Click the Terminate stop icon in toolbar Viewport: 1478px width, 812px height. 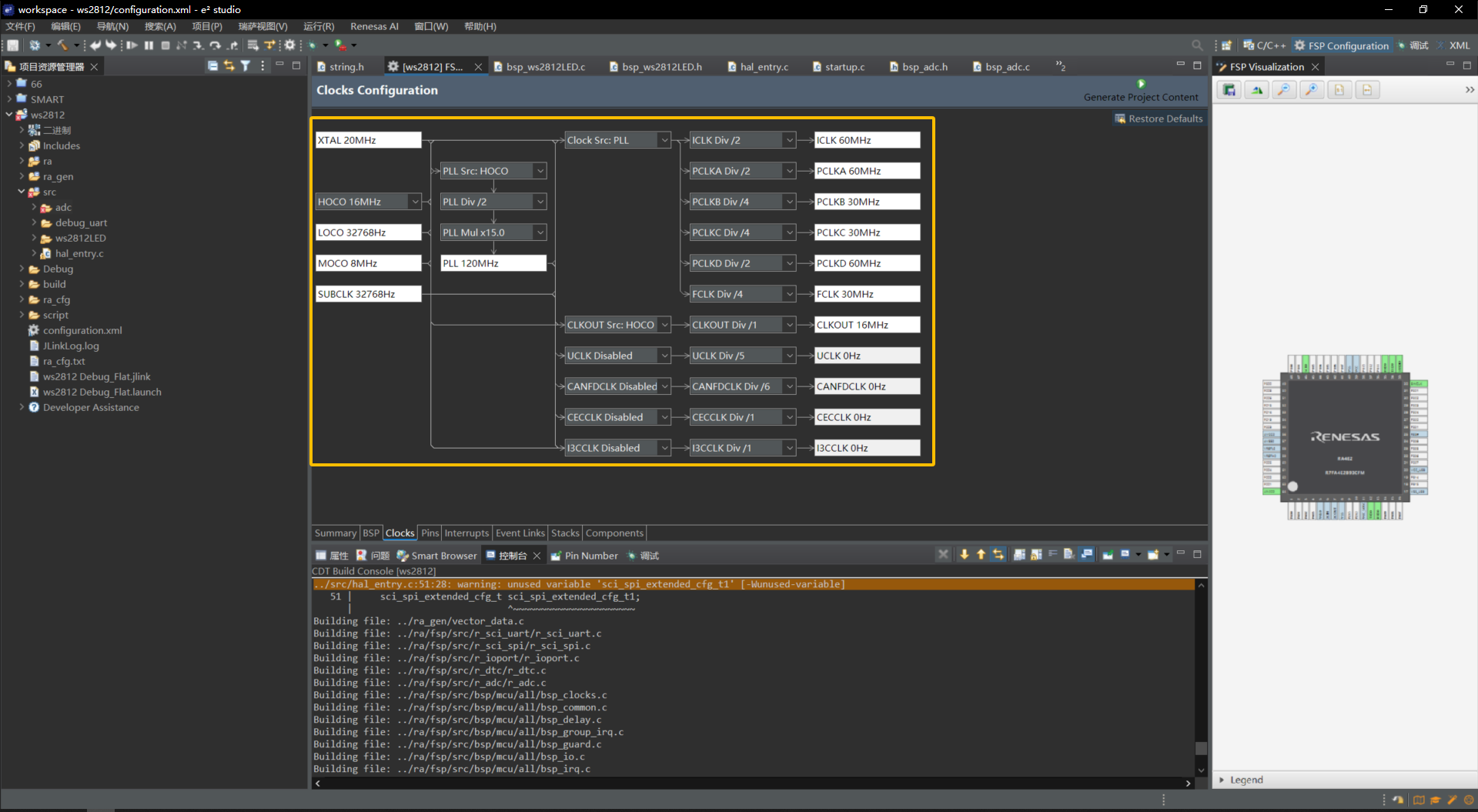coord(166,45)
